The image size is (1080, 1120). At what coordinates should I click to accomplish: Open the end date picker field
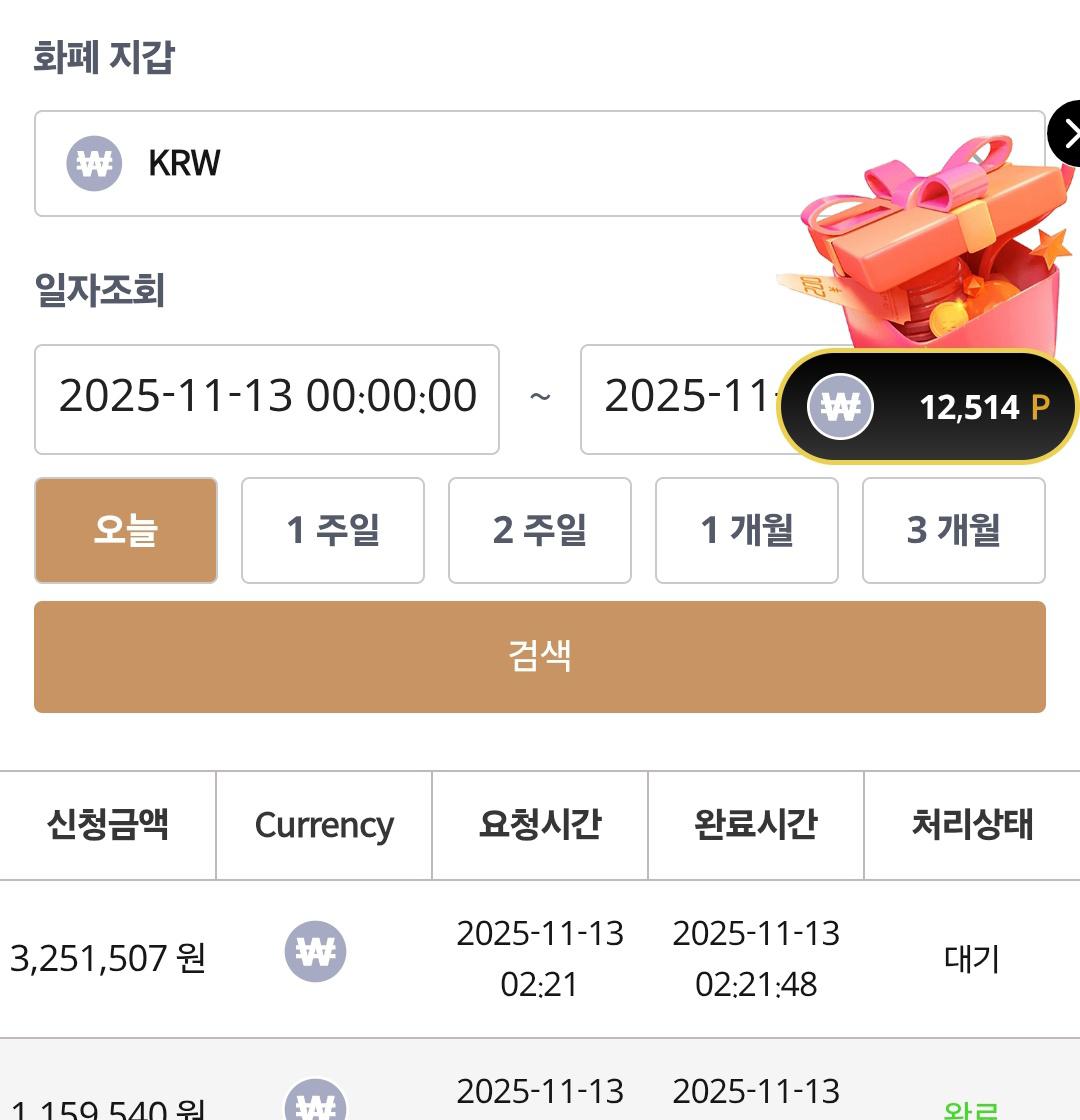(x=680, y=399)
